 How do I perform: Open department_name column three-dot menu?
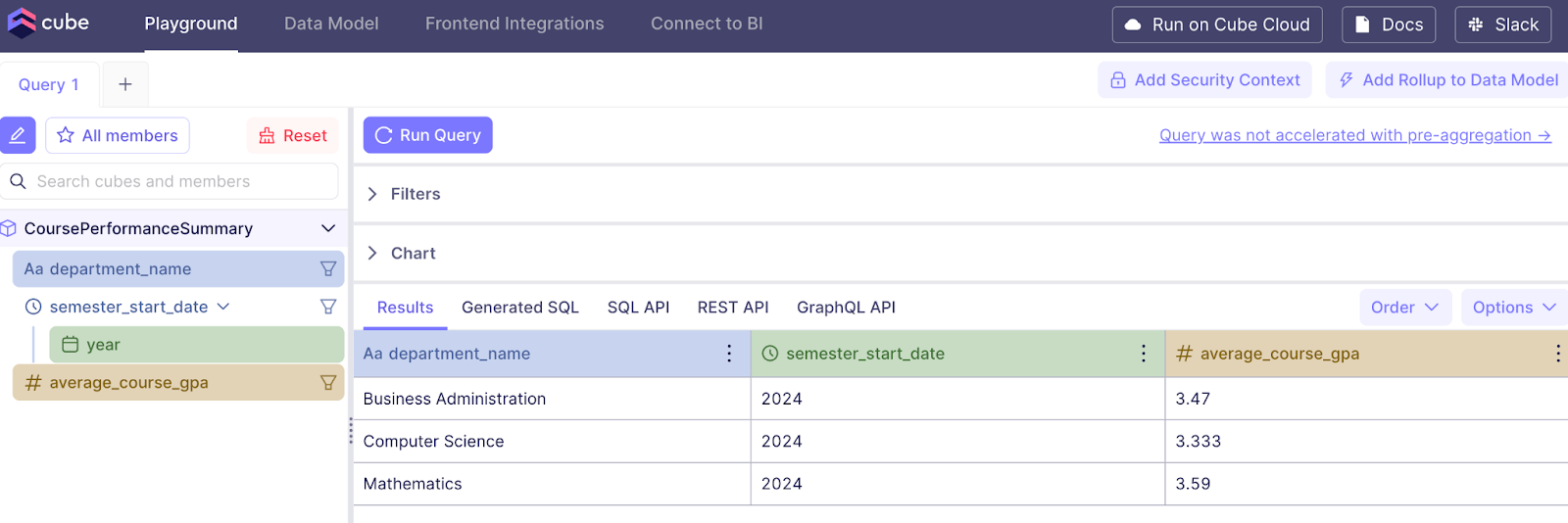tap(729, 354)
